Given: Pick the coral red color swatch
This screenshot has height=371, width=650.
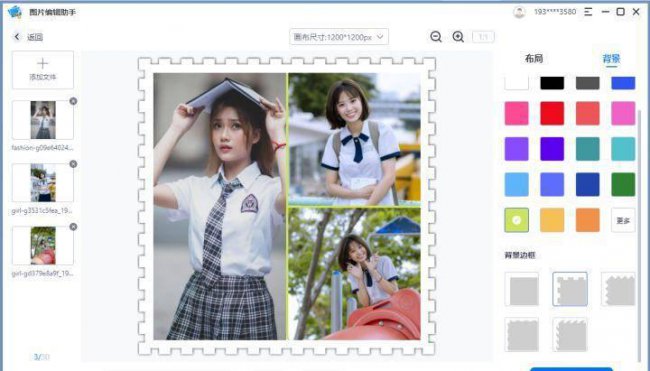Looking at the screenshot, I should coord(587,113).
